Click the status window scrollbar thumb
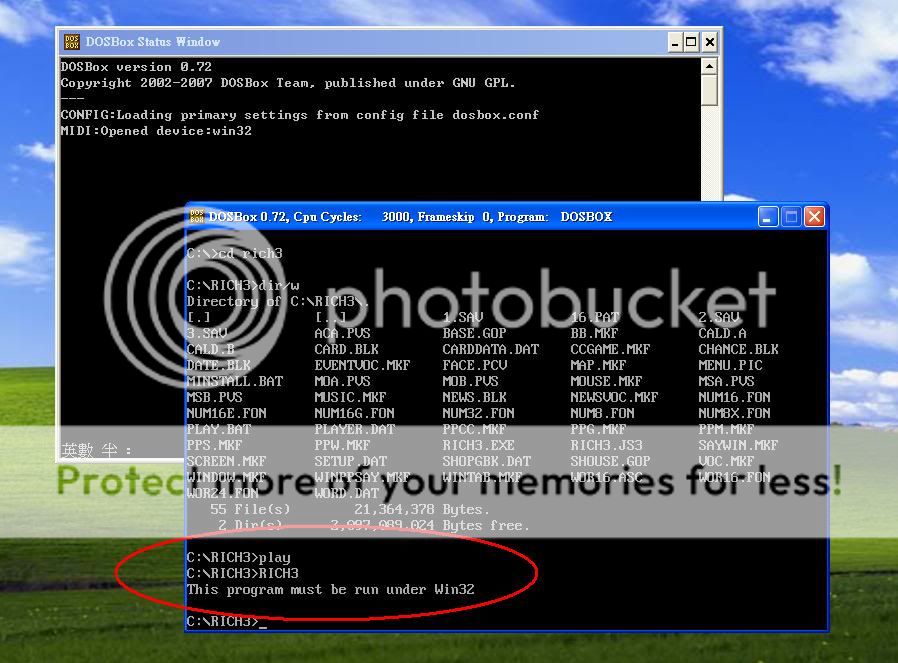This screenshot has height=663, width=898. point(709,90)
